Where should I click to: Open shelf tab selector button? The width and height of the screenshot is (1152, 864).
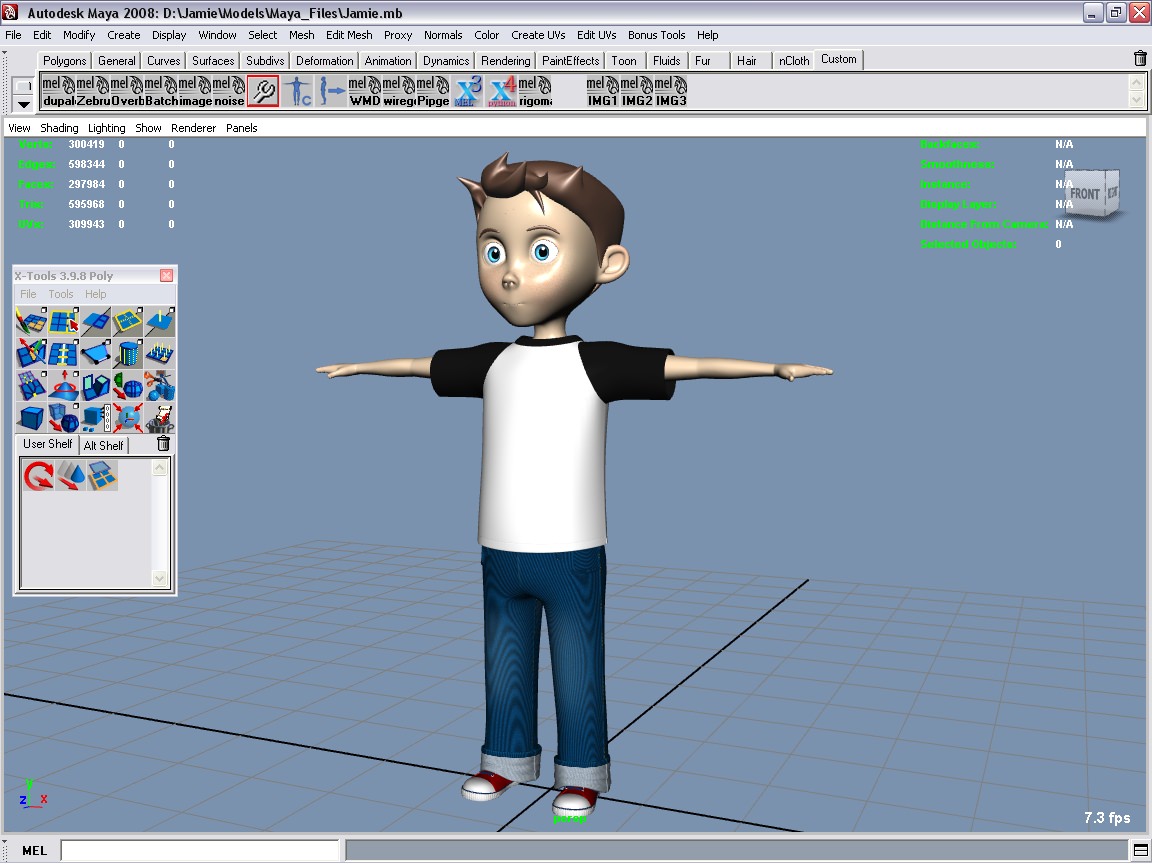pyautogui.click(x=24, y=86)
